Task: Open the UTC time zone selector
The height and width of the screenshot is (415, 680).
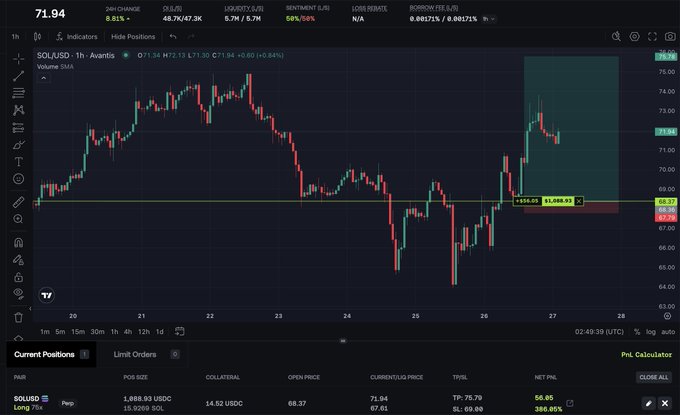Action: pos(599,332)
